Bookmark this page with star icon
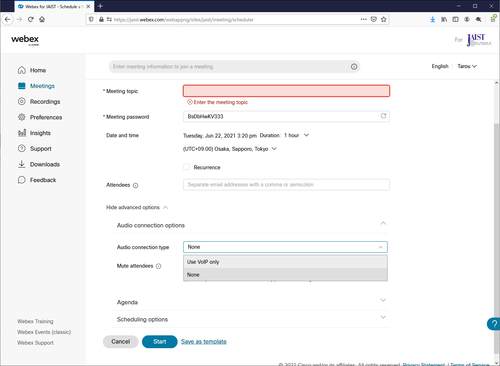The height and width of the screenshot is (366, 500). click(384, 19)
